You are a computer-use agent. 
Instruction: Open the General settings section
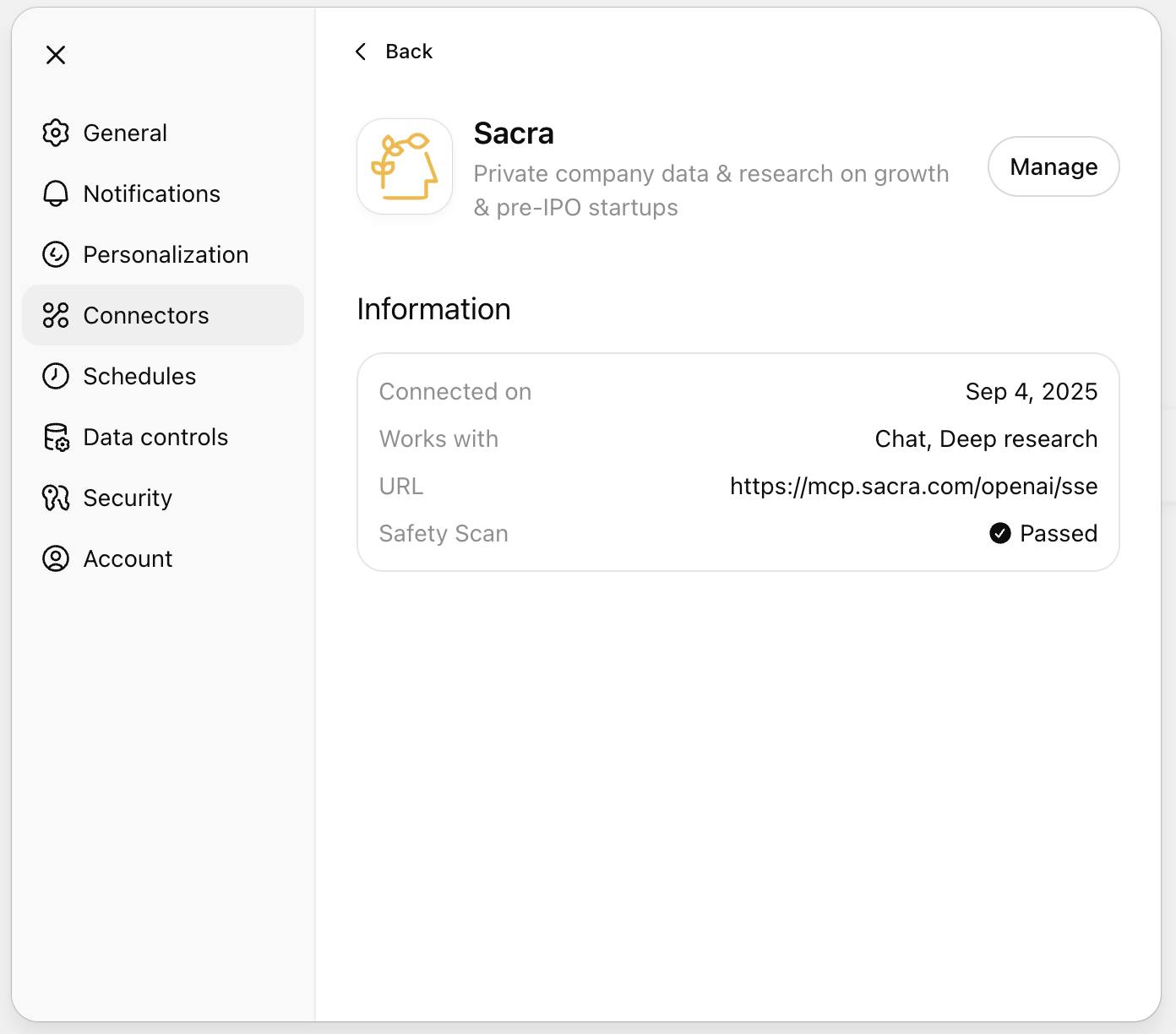click(163, 133)
